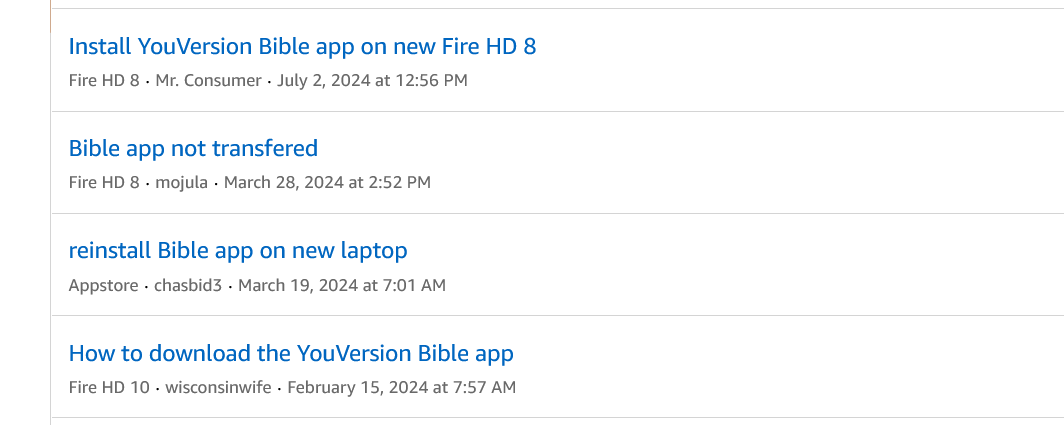Select Fire HD 8 category beside Mr. Consumer
The height and width of the screenshot is (425, 1064).
pyautogui.click(x=104, y=80)
